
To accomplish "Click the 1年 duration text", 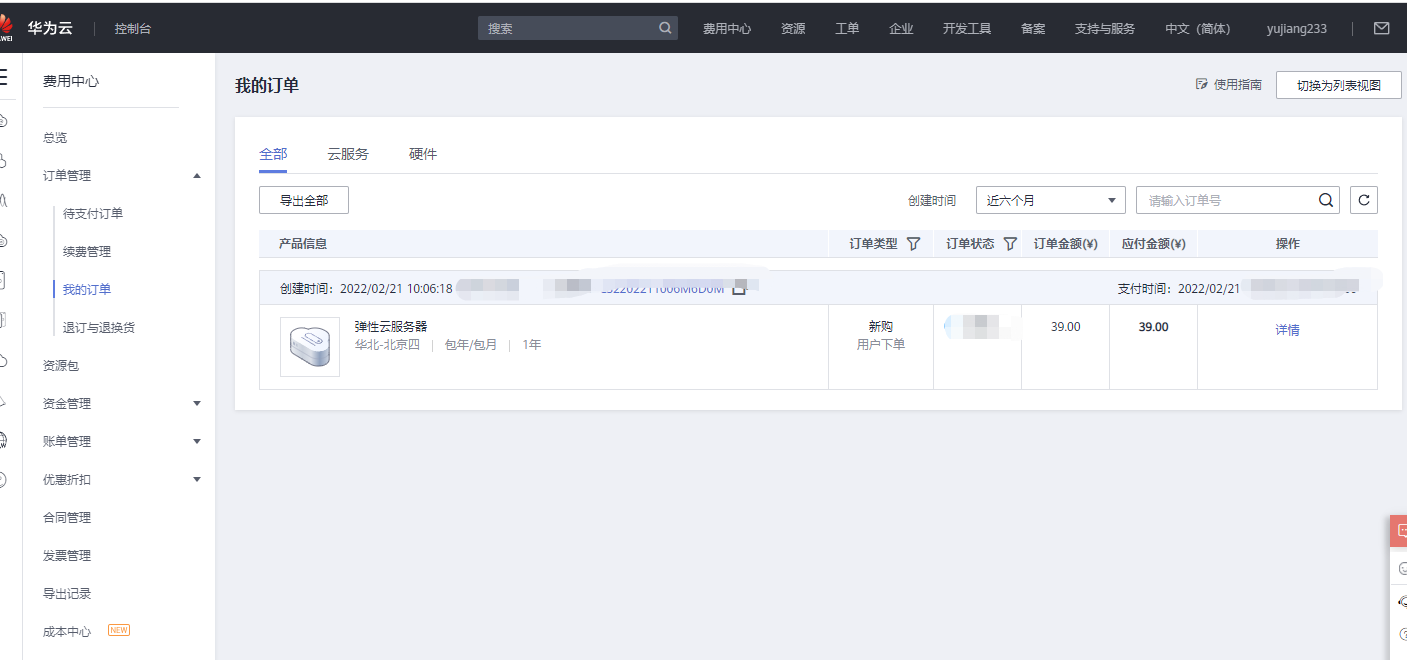I will click(x=532, y=345).
